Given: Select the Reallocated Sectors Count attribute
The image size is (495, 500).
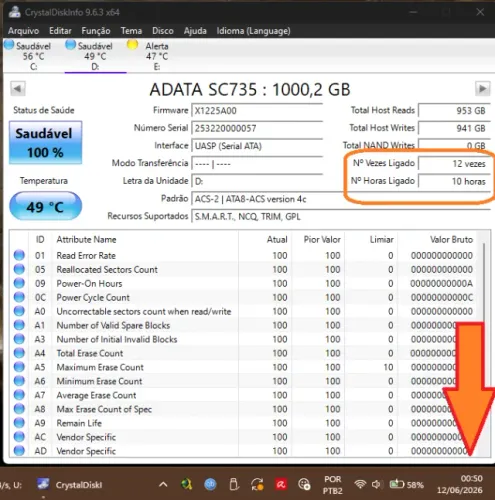Looking at the screenshot, I should (107, 269).
